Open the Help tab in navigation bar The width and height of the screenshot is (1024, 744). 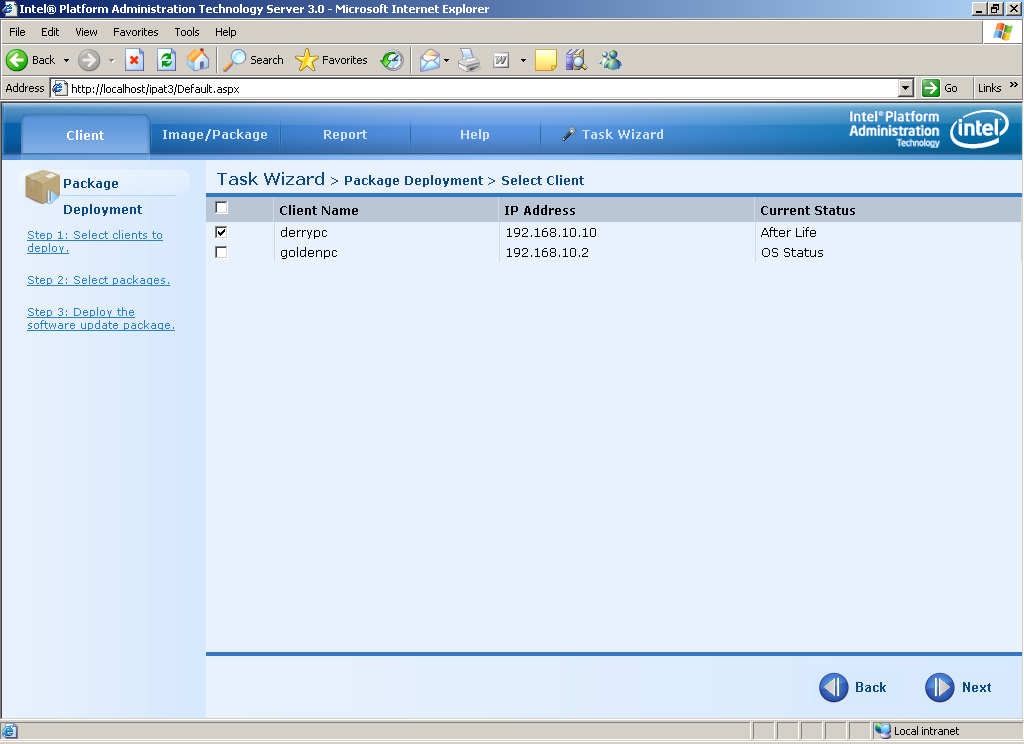(475, 135)
